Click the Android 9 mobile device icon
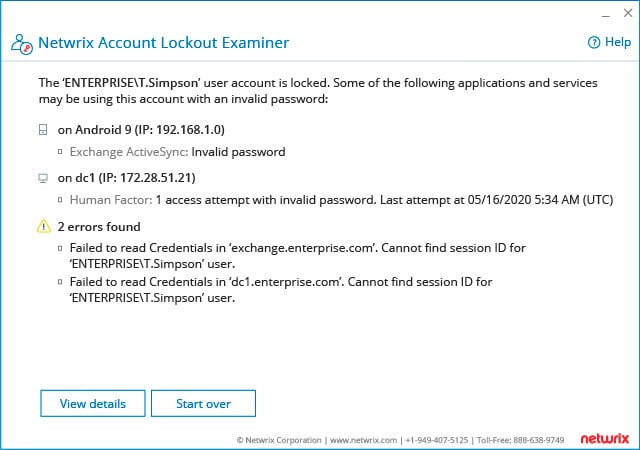640x450 pixels. pos(43,130)
